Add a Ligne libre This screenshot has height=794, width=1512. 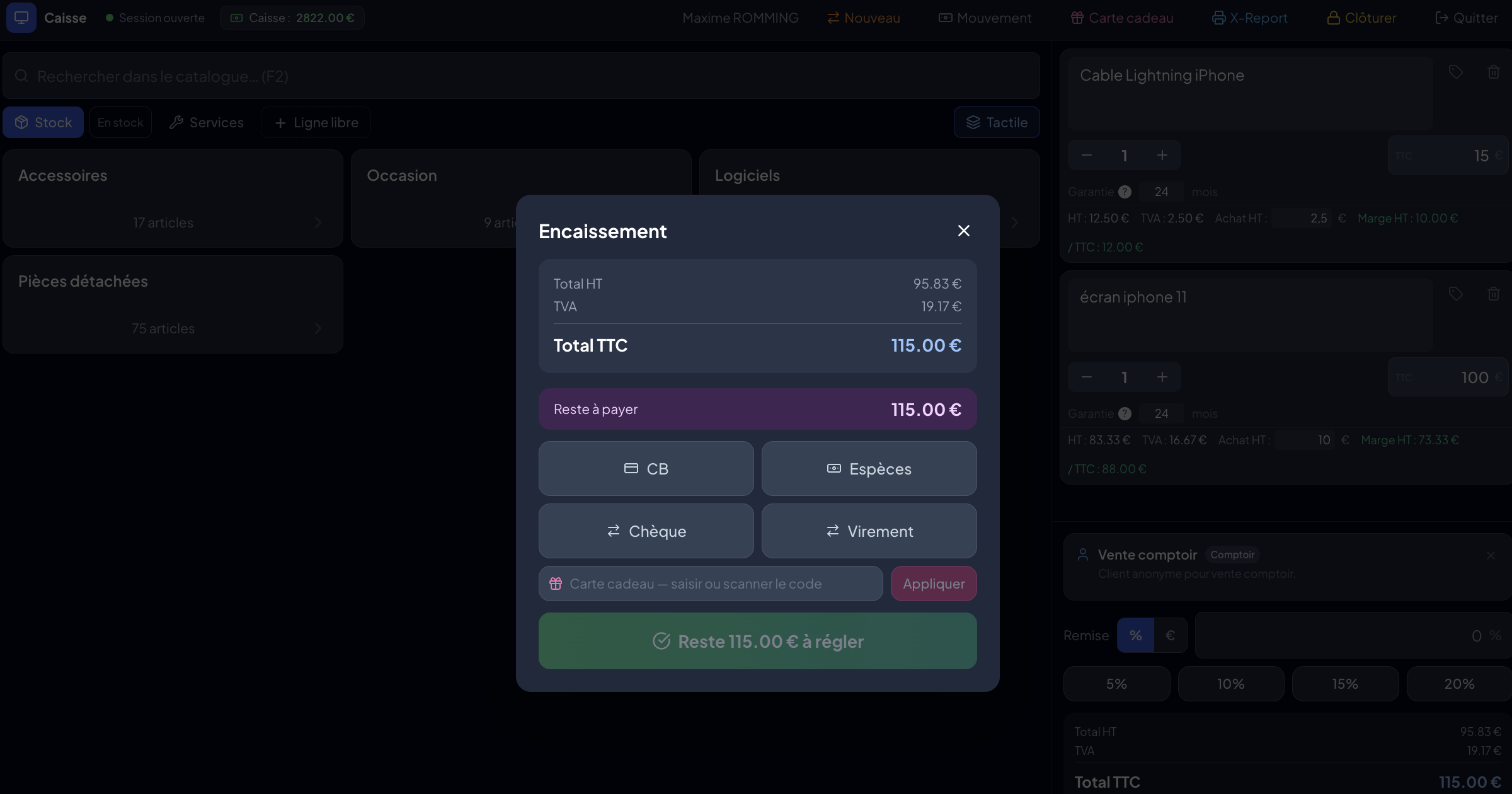click(316, 122)
